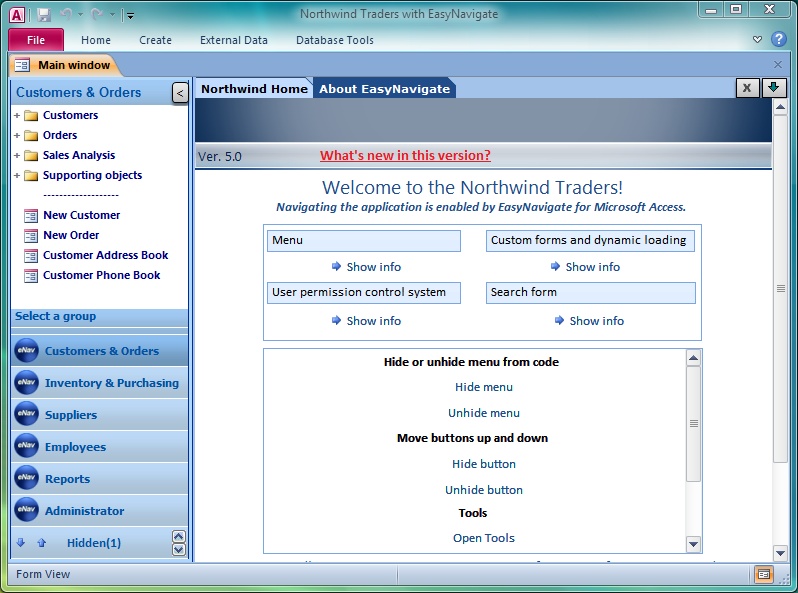
Task: Open the Database Tools ribbon tab
Action: point(335,40)
